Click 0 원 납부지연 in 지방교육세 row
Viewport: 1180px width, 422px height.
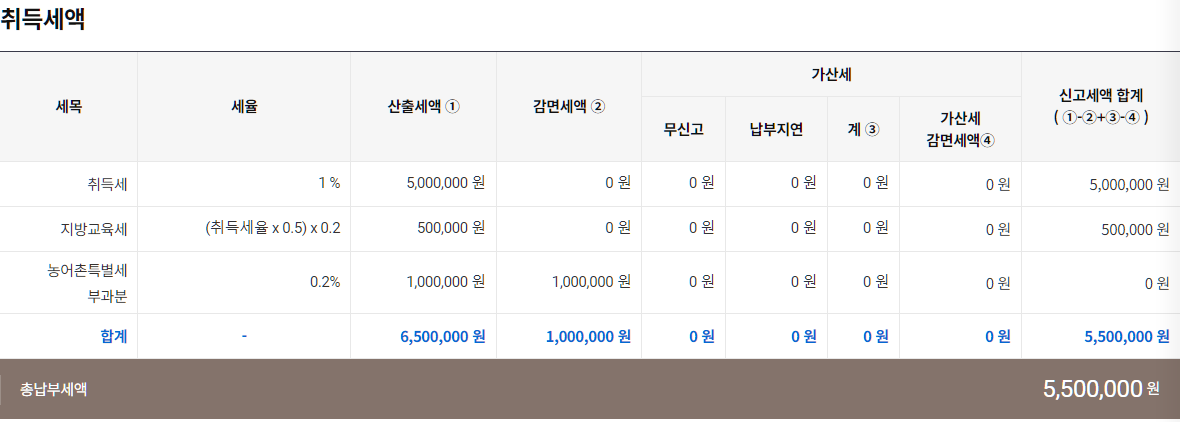[804, 227]
